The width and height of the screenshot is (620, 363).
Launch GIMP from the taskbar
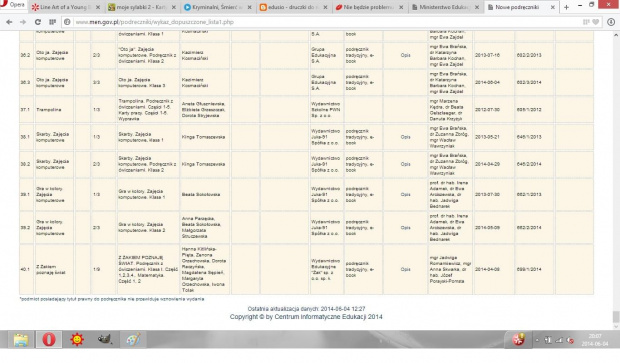[x=105, y=339]
